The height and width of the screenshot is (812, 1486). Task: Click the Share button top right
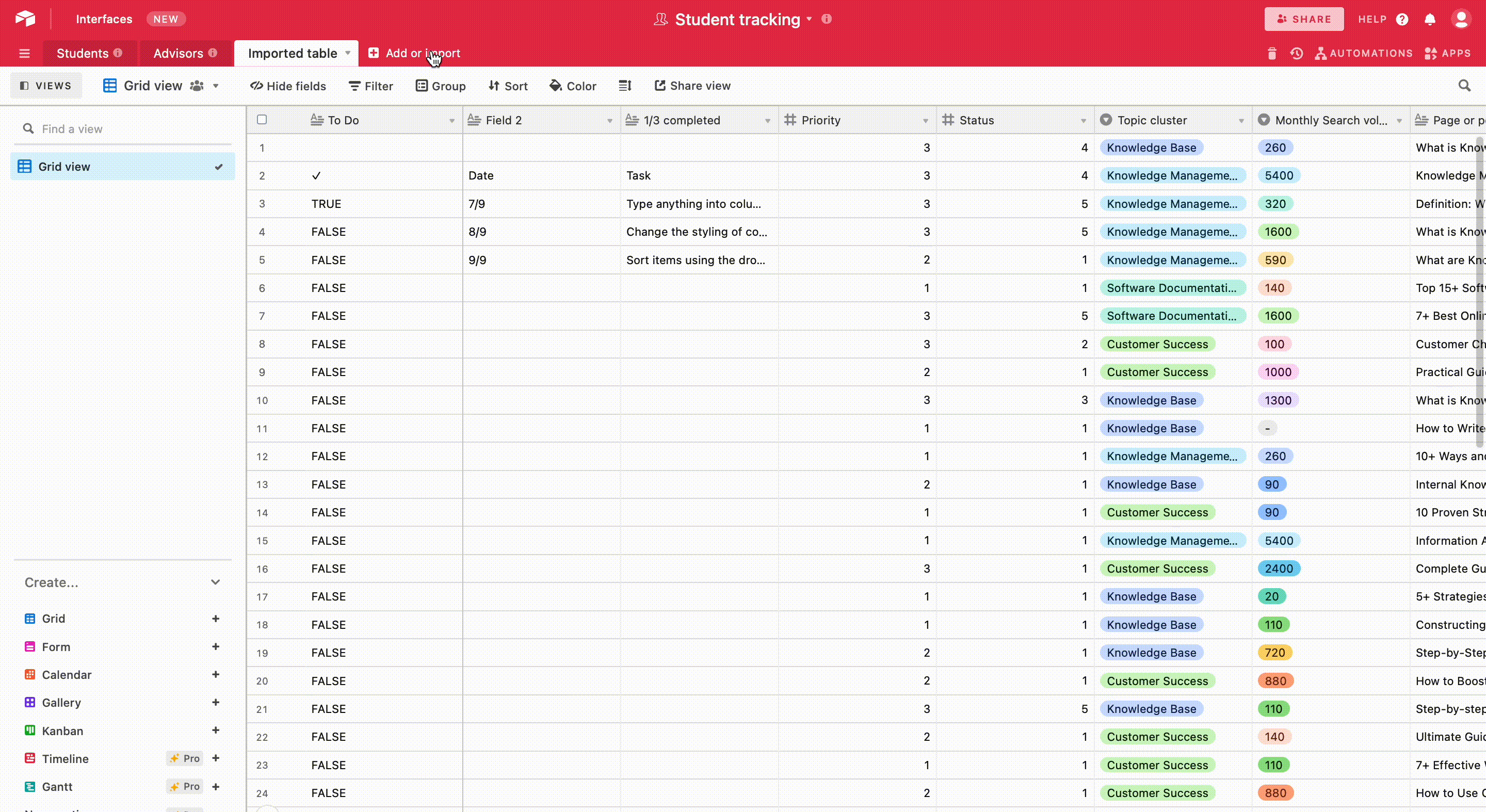pos(1304,19)
